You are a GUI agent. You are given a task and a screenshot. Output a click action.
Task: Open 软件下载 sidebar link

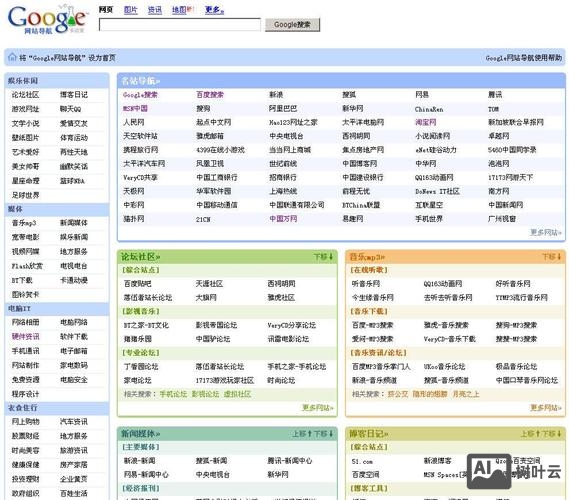[x=74, y=336]
